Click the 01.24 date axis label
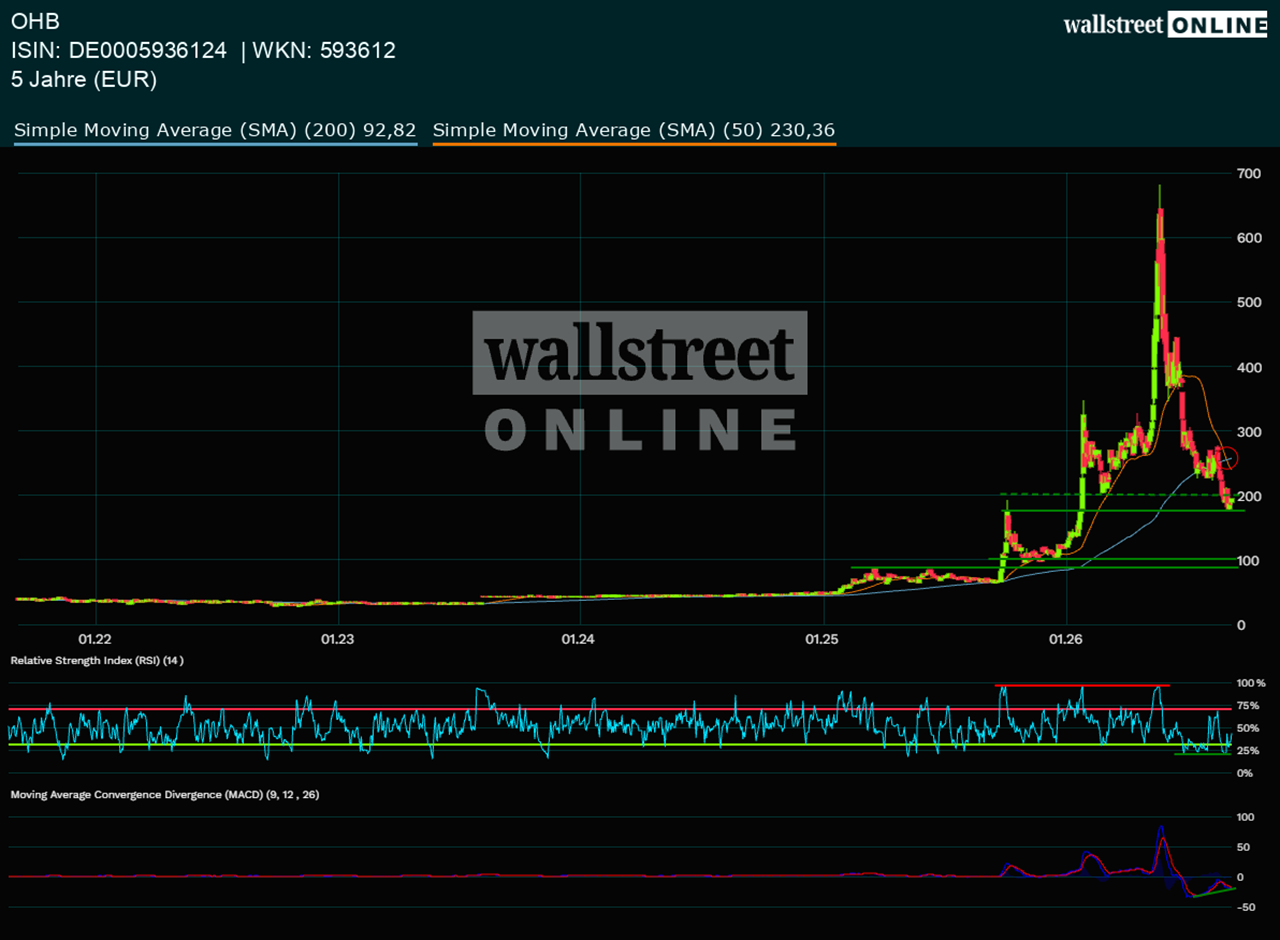Viewport: 1280px width, 940px height. (x=579, y=638)
